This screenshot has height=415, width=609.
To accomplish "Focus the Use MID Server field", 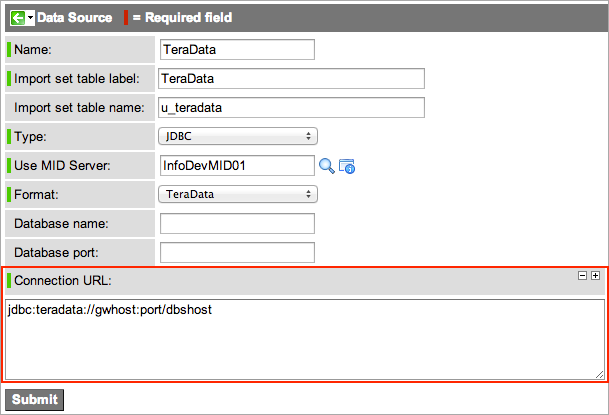I will click(237, 166).
